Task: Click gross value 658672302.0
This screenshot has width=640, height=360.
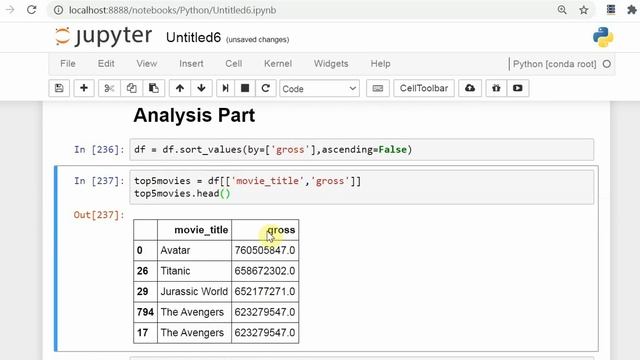Action: click(264, 271)
